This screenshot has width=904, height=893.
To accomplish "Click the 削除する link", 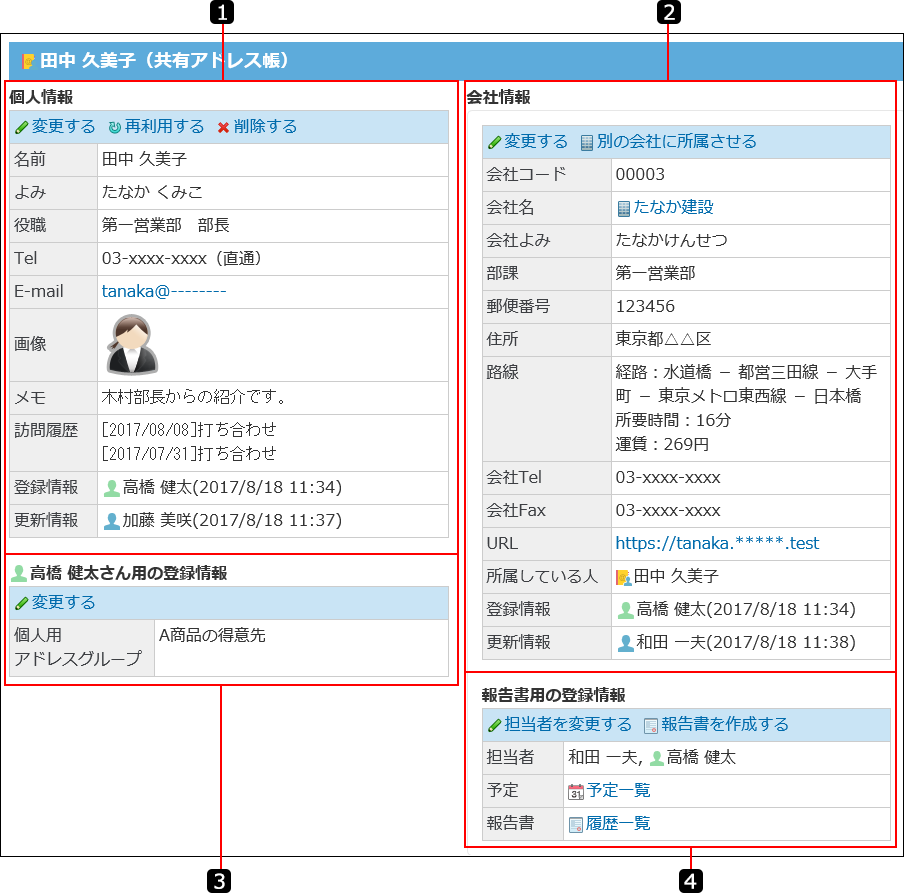I will 265,126.
